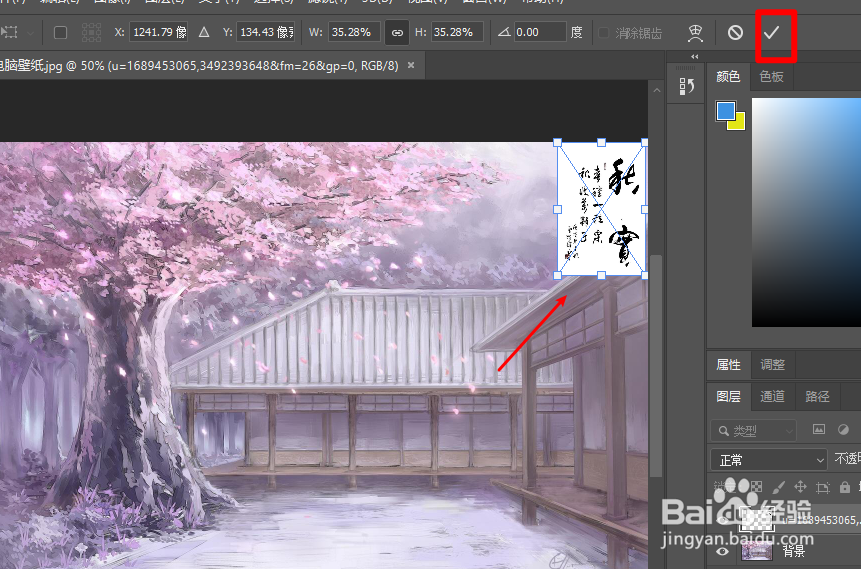Close the wallpaper document tab

pyautogui.click(x=411, y=65)
